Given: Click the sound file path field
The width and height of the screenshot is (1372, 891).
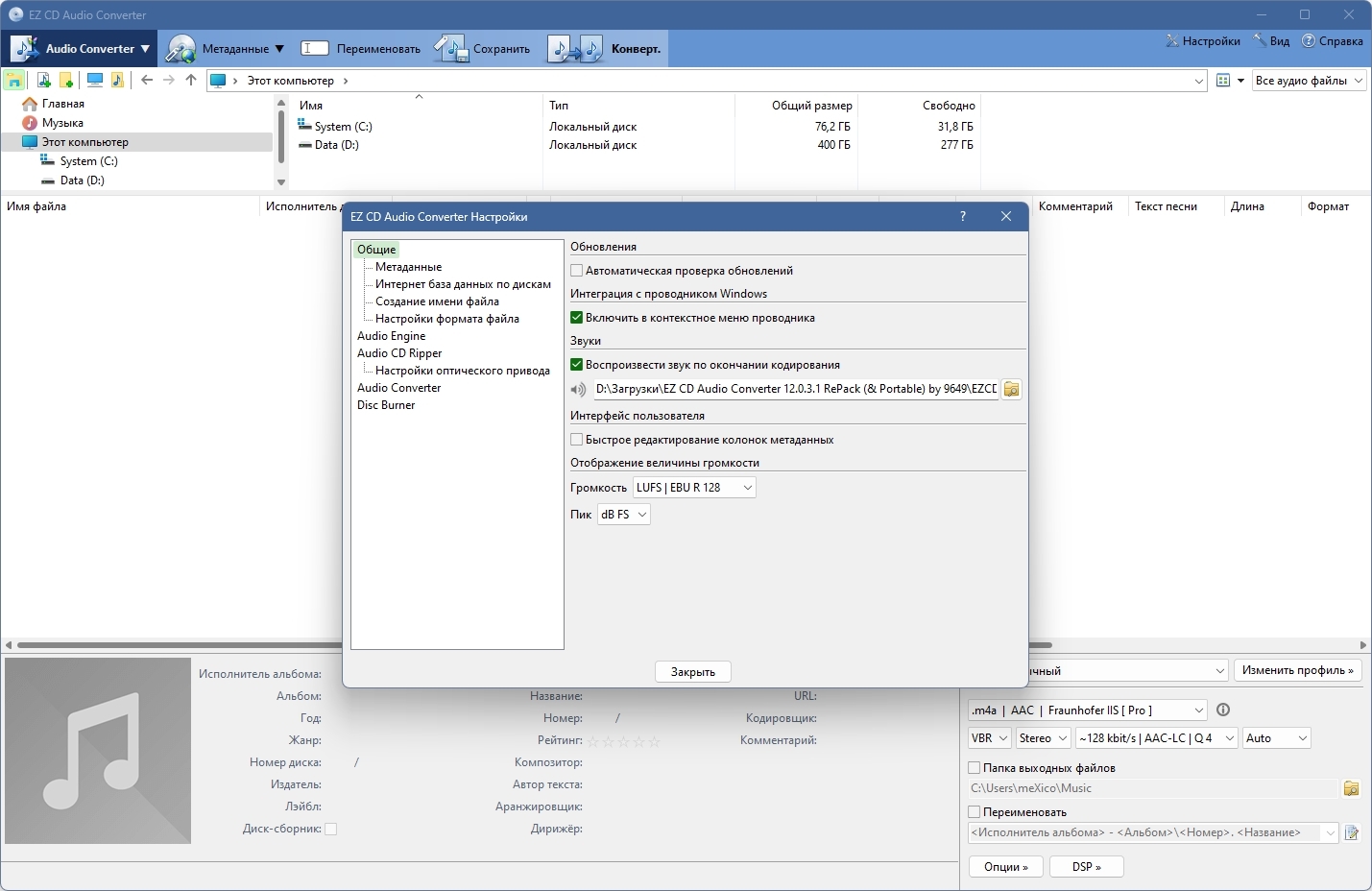Looking at the screenshot, I should pyautogui.click(x=795, y=389).
